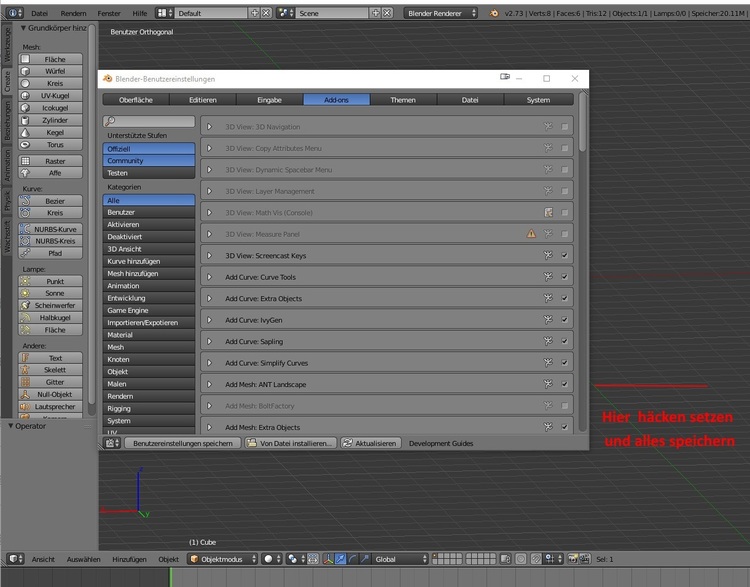Disable the Add Curve: Sapling add-on checkbox
The width and height of the screenshot is (750, 587).
click(565, 341)
